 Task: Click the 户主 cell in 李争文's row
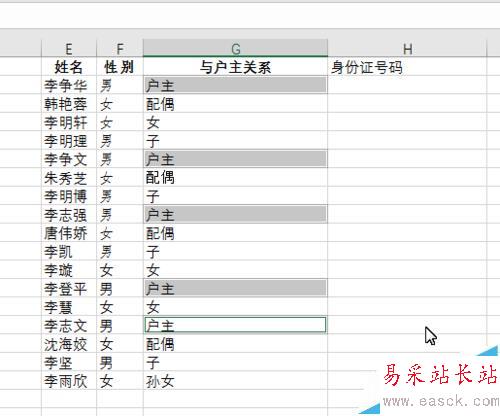[x=235, y=159]
